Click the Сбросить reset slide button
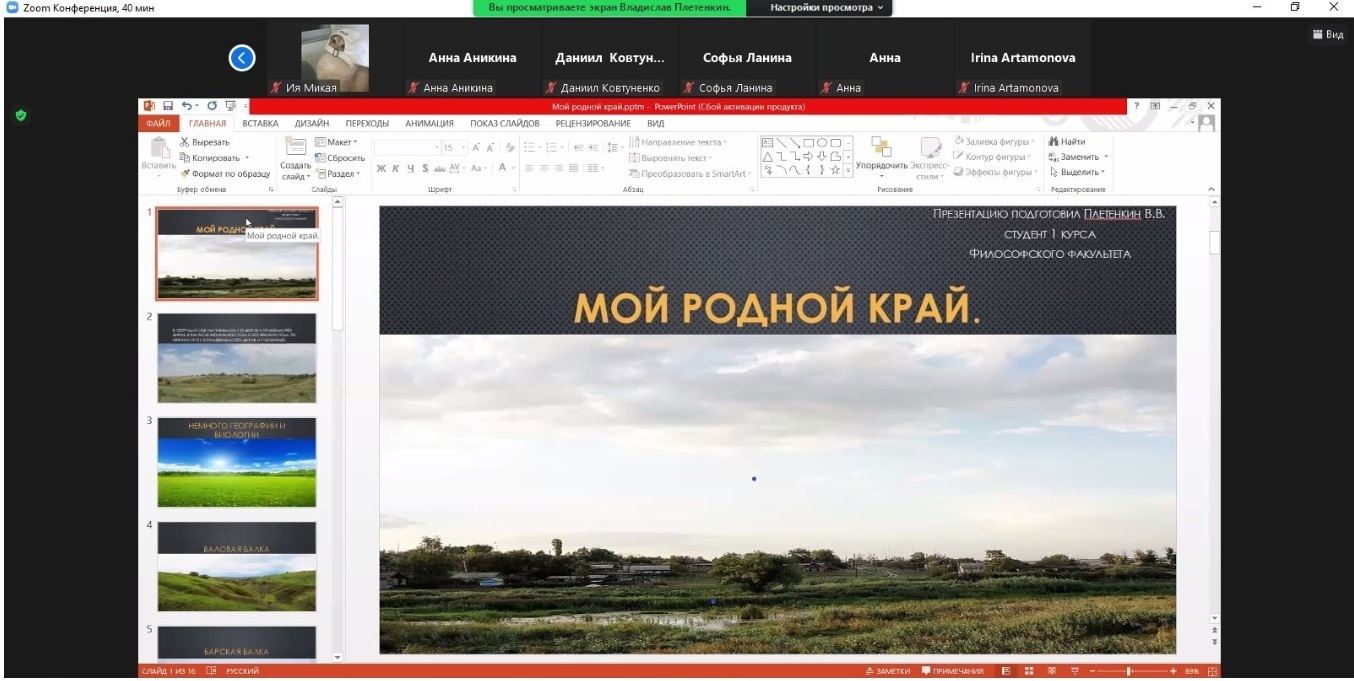Screen dimensions: 1354x681 [339, 157]
